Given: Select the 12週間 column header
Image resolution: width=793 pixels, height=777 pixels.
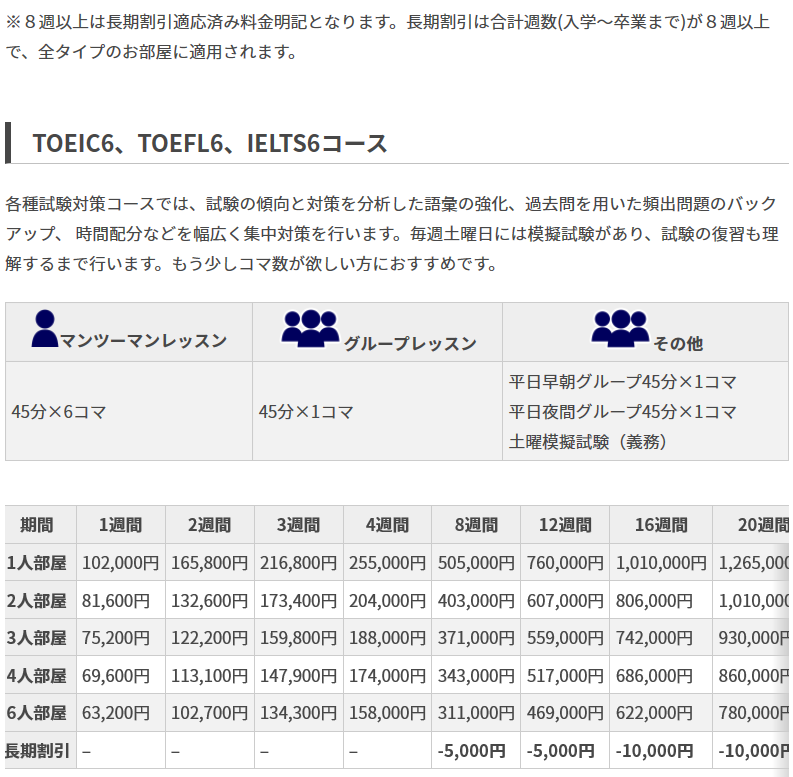Looking at the screenshot, I should [x=565, y=525].
